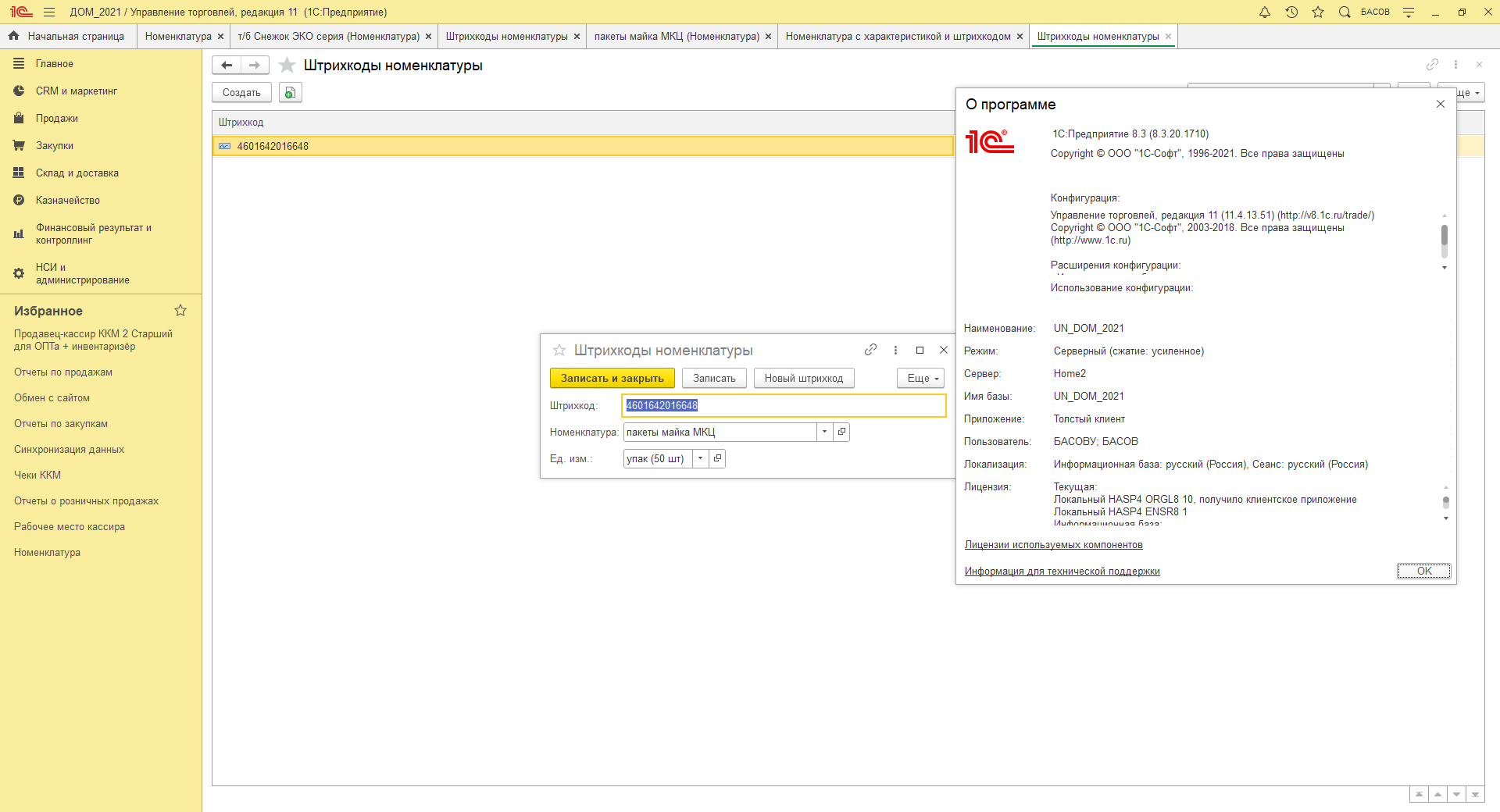
Task: Get link to list page
Action: pos(1432,64)
